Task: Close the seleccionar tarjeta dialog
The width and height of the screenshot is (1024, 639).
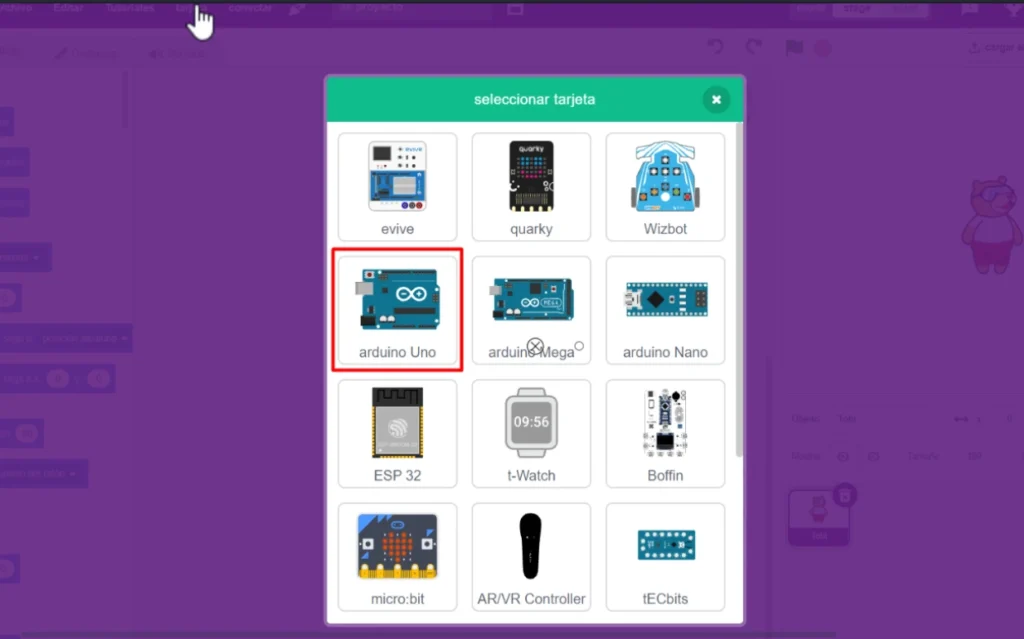Action: [715, 99]
